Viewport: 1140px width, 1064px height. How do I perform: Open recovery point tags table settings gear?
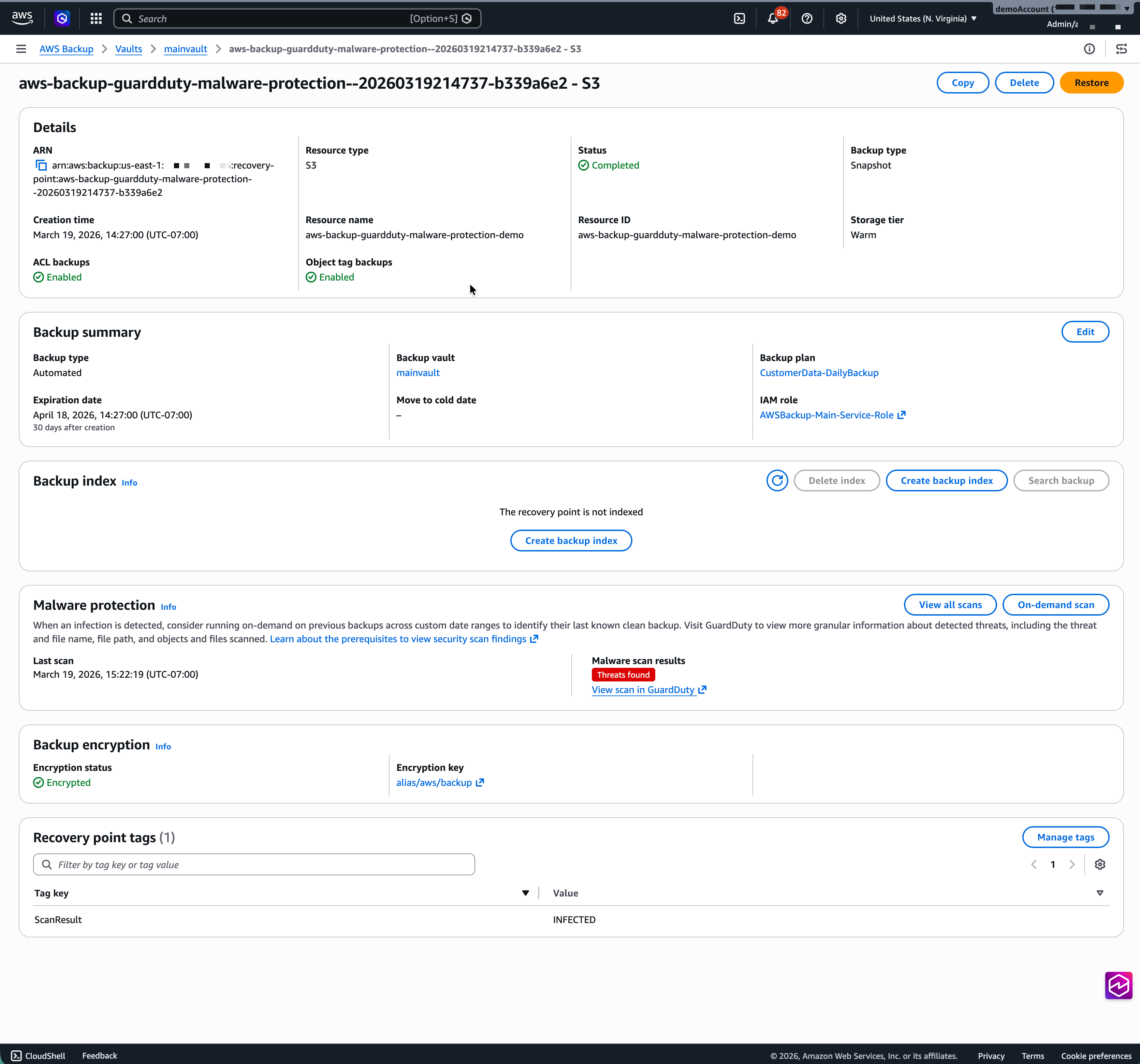[1100, 864]
